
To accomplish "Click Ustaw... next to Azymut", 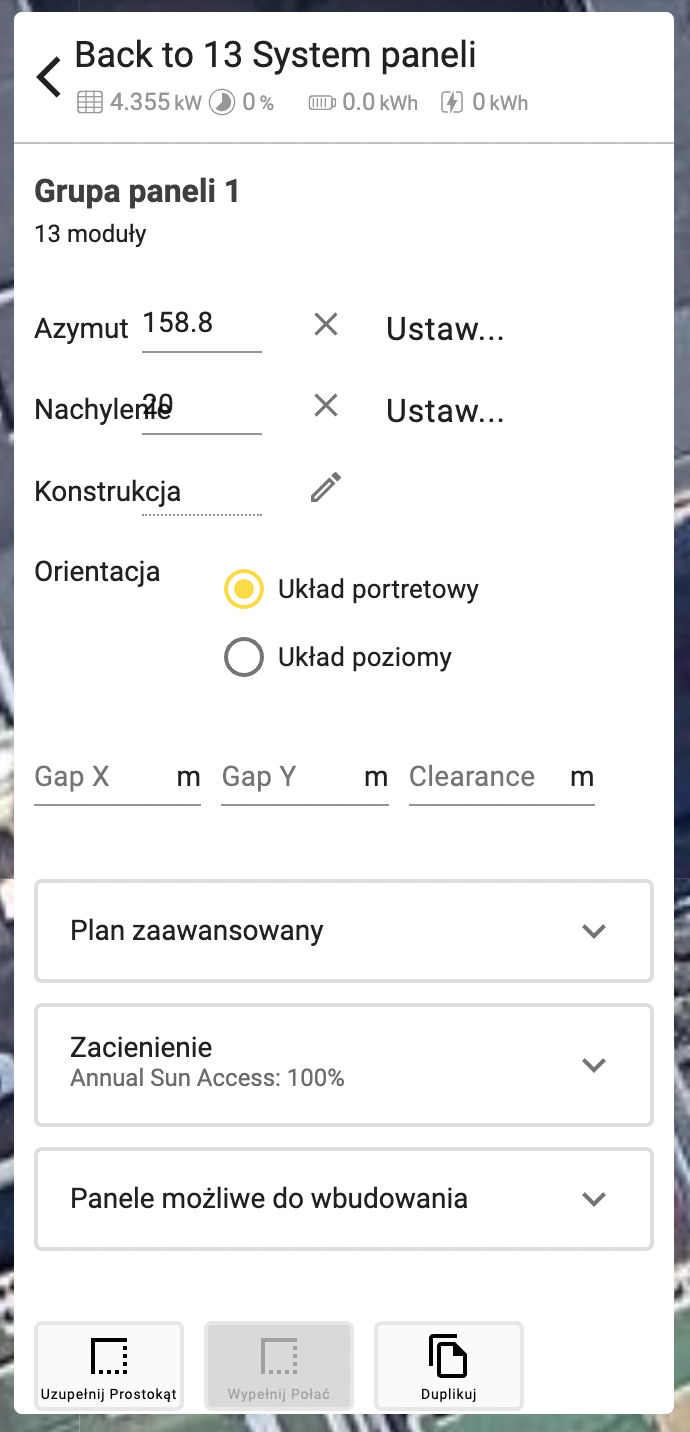I will click(445, 329).
